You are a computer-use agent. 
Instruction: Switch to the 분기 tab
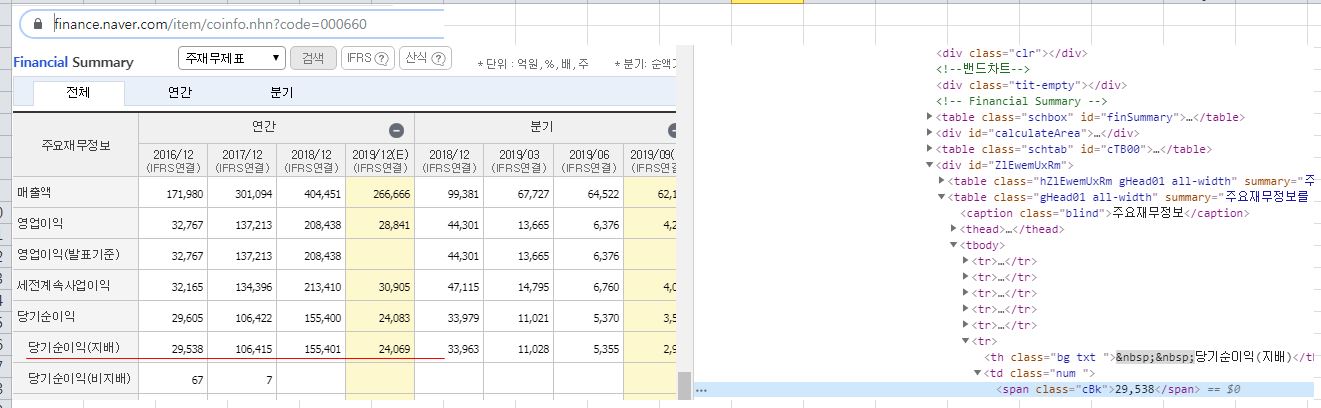coord(282,93)
